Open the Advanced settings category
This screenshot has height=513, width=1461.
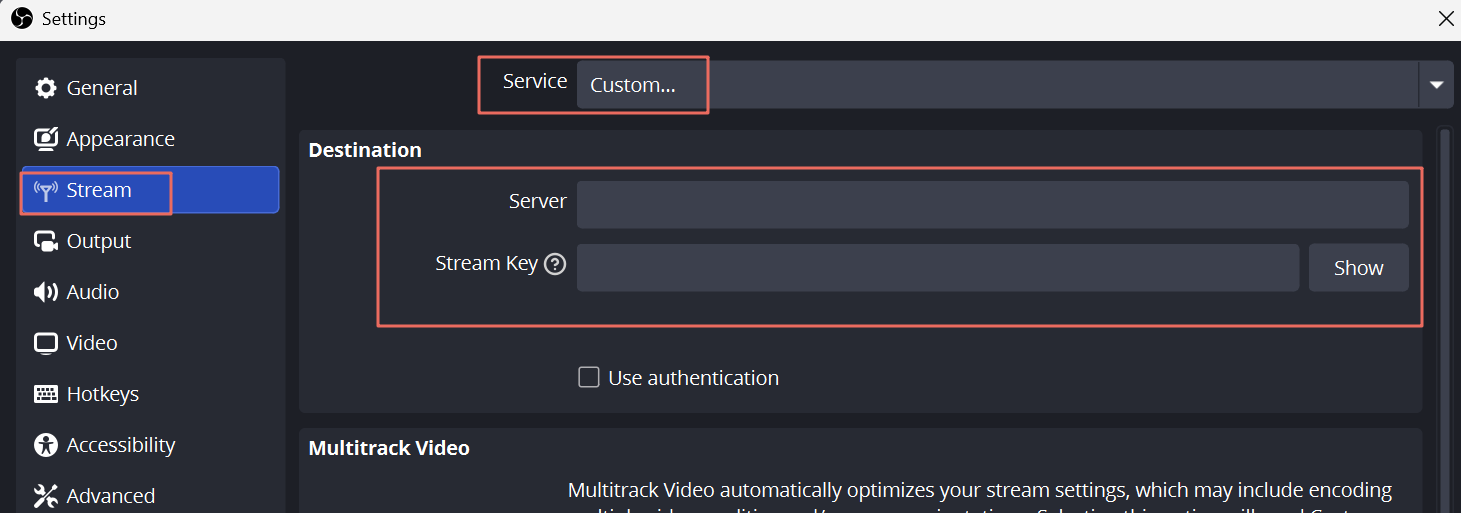(150, 495)
